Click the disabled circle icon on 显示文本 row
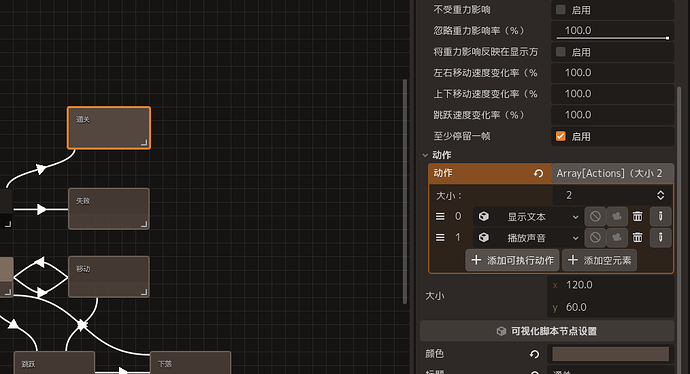The image size is (690, 374). [x=595, y=216]
